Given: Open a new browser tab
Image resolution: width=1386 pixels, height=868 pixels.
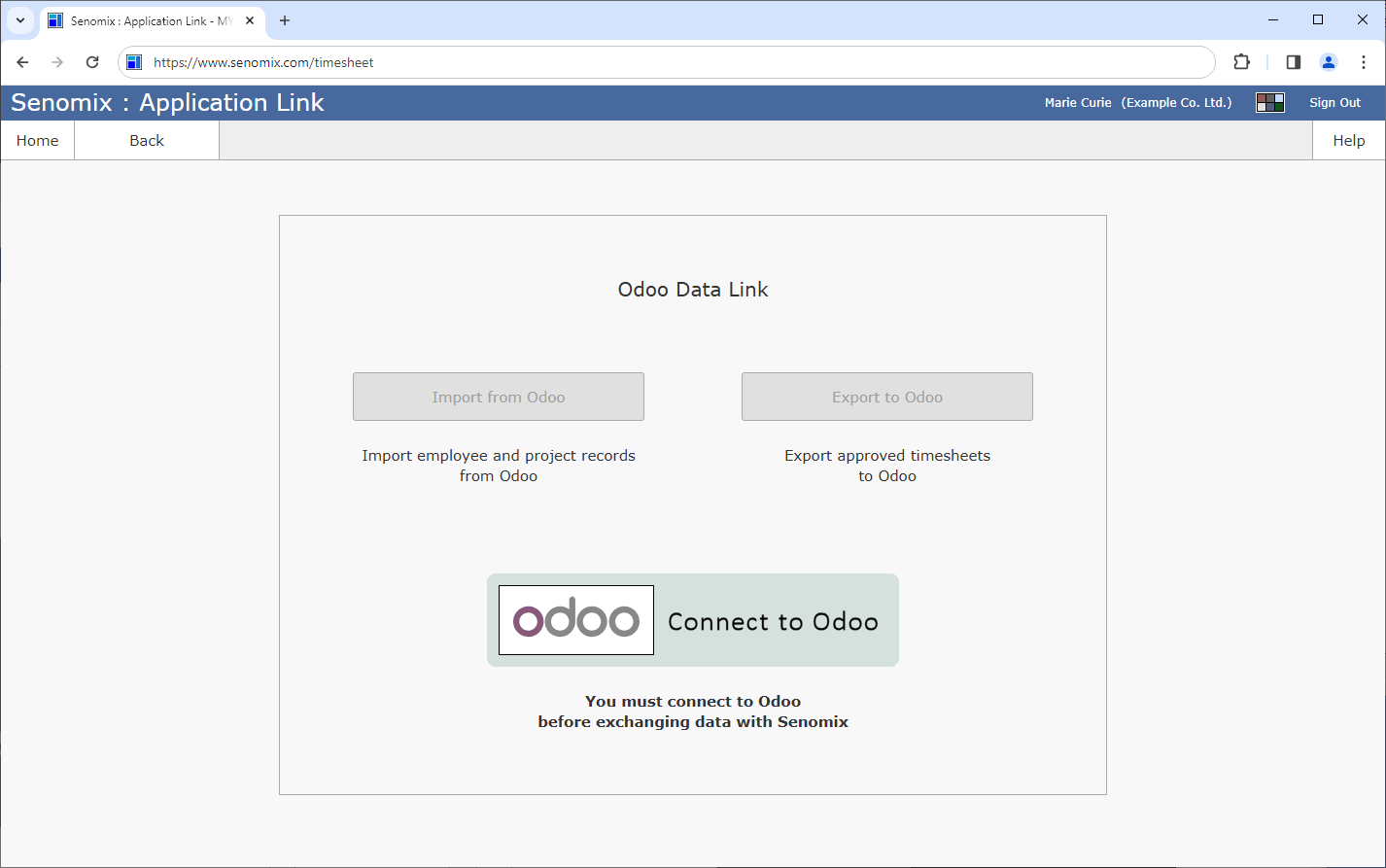Looking at the screenshot, I should pyautogui.click(x=285, y=20).
